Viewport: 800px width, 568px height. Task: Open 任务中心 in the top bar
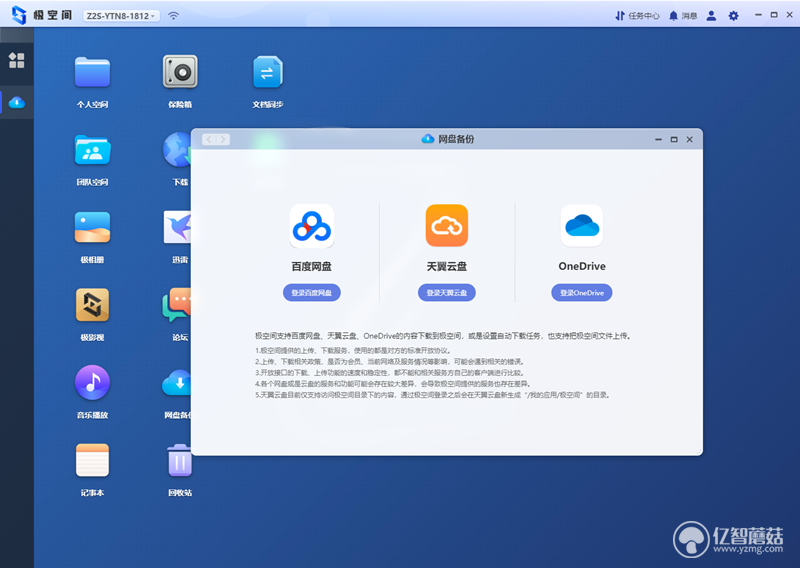(x=637, y=16)
